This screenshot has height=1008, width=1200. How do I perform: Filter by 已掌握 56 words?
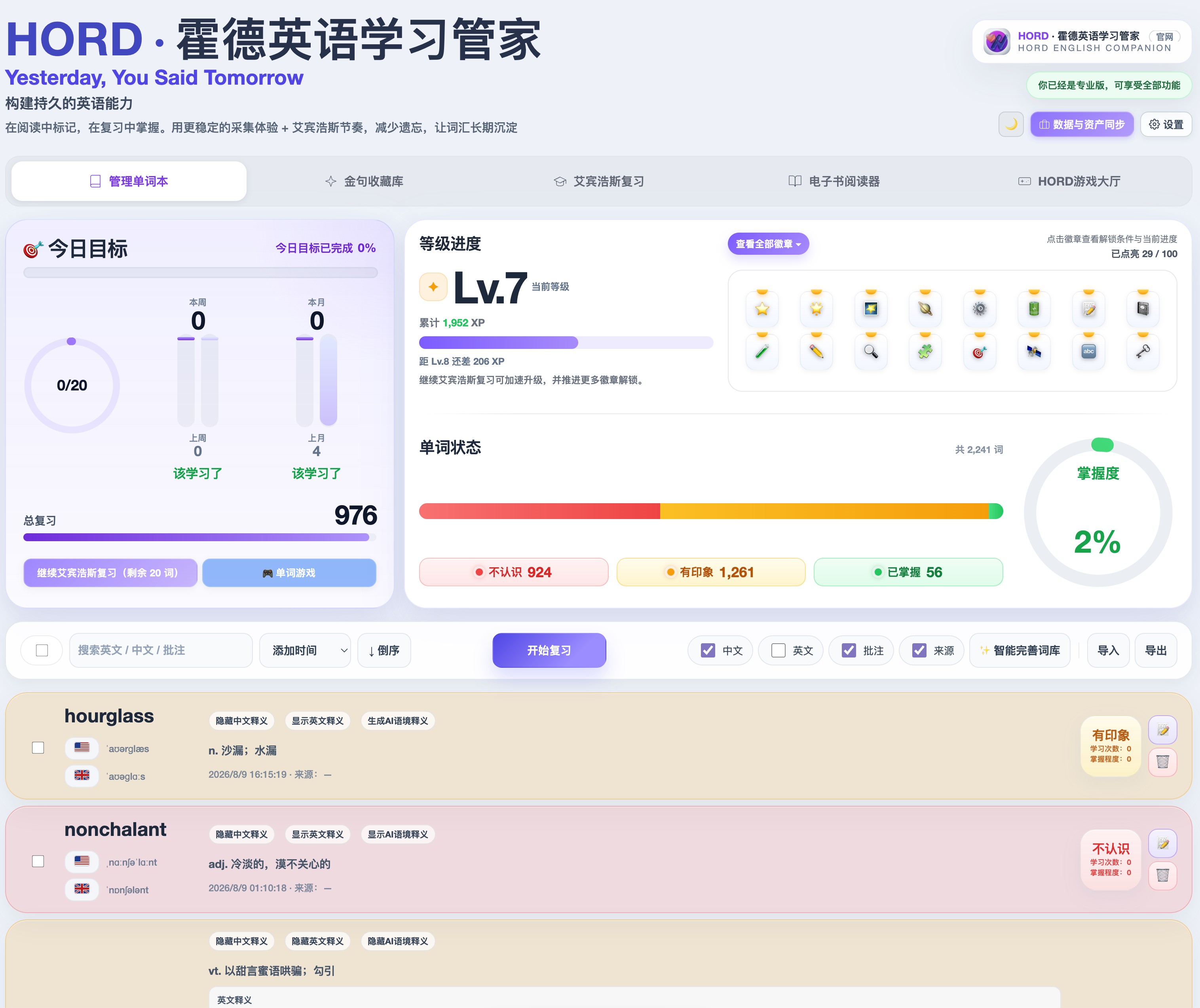pos(908,572)
